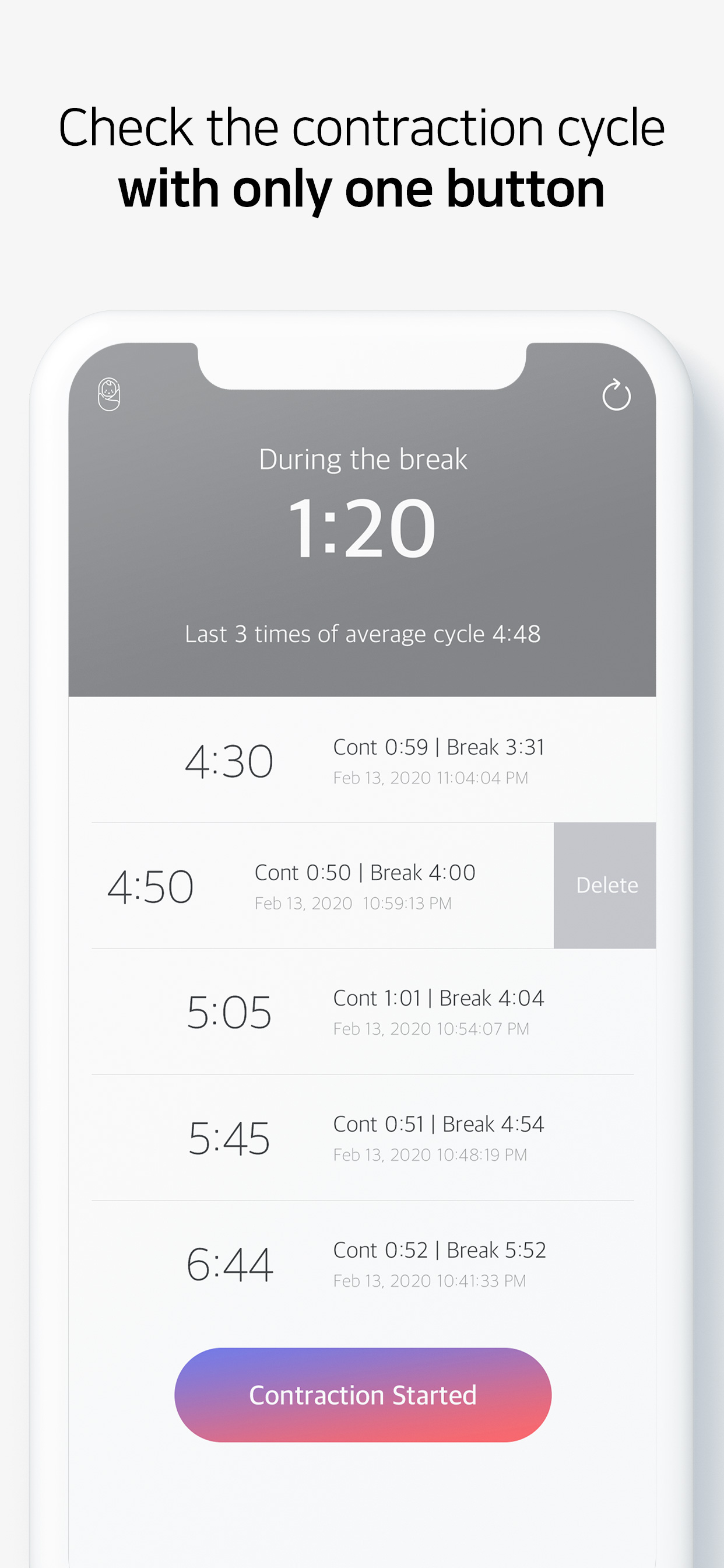Screen dimensions: 724x1568
Task: Tap the 10:59:13 PM timestamp
Action: [x=353, y=904]
